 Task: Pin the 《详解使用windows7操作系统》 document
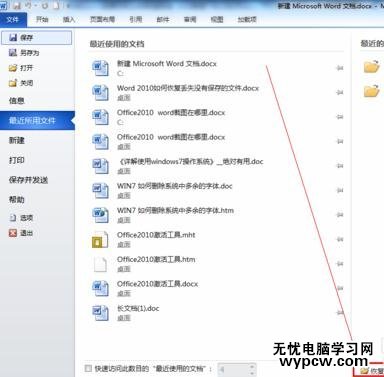point(340,166)
